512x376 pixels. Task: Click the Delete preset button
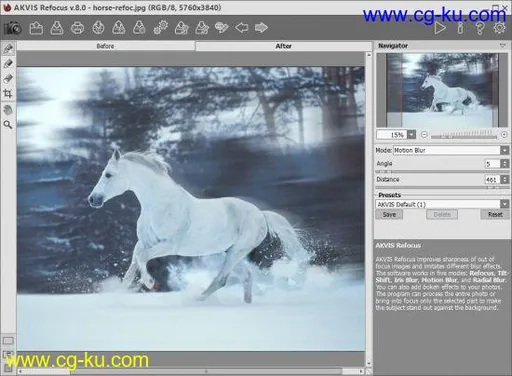(x=442, y=214)
